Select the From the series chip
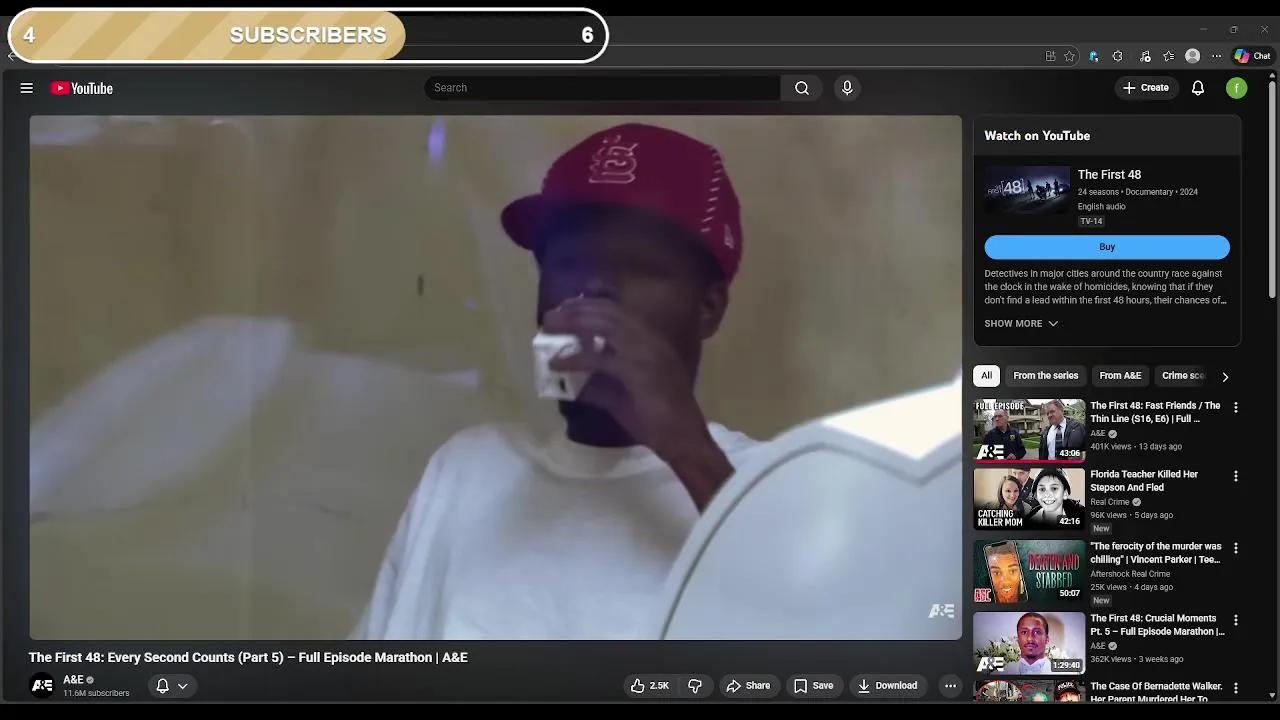The height and width of the screenshot is (720, 1280). click(x=1046, y=376)
